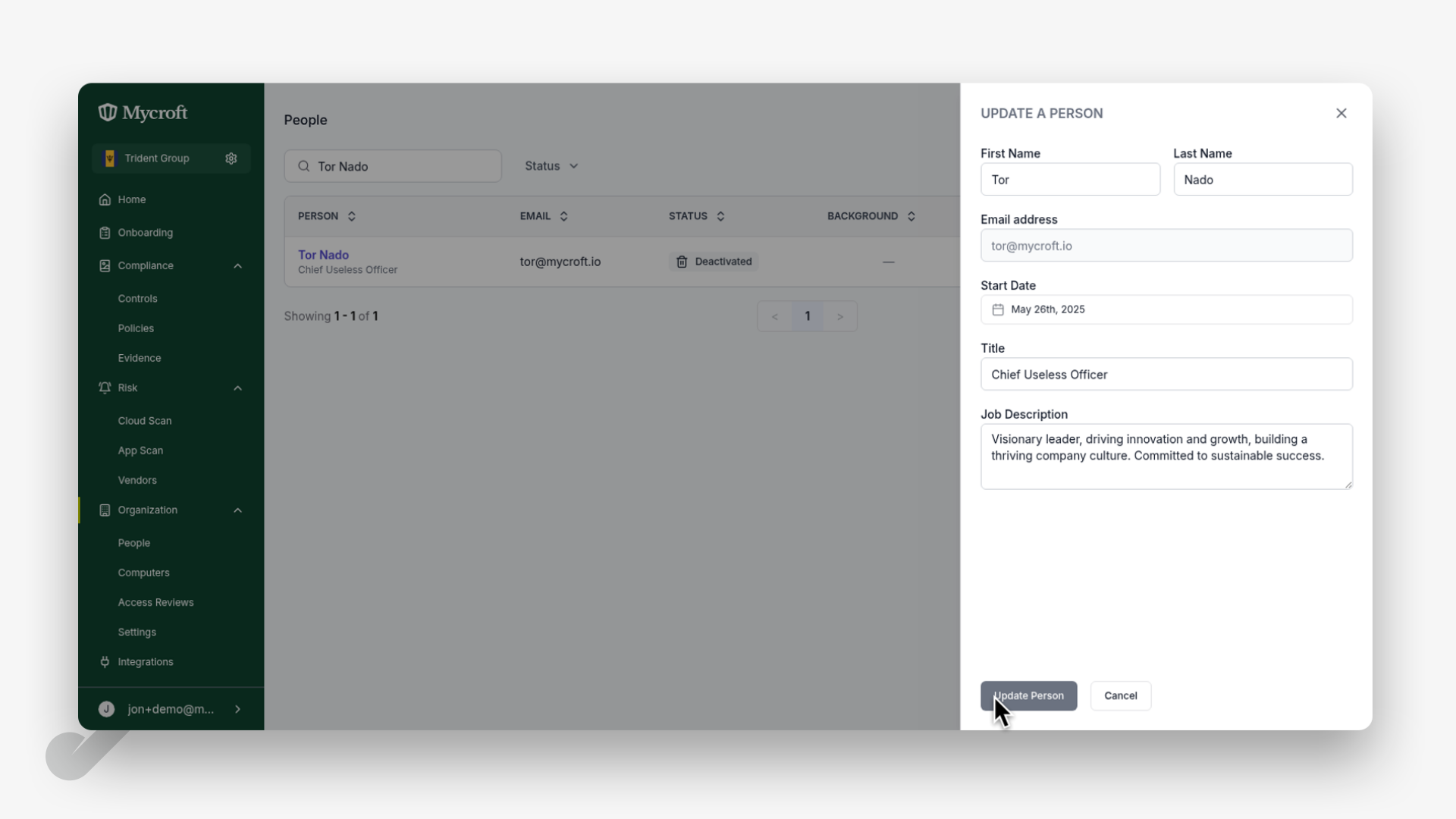1456x819 pixels.
Task: Open Onboarding in sidebar
Action: click(x=146, y=233)
